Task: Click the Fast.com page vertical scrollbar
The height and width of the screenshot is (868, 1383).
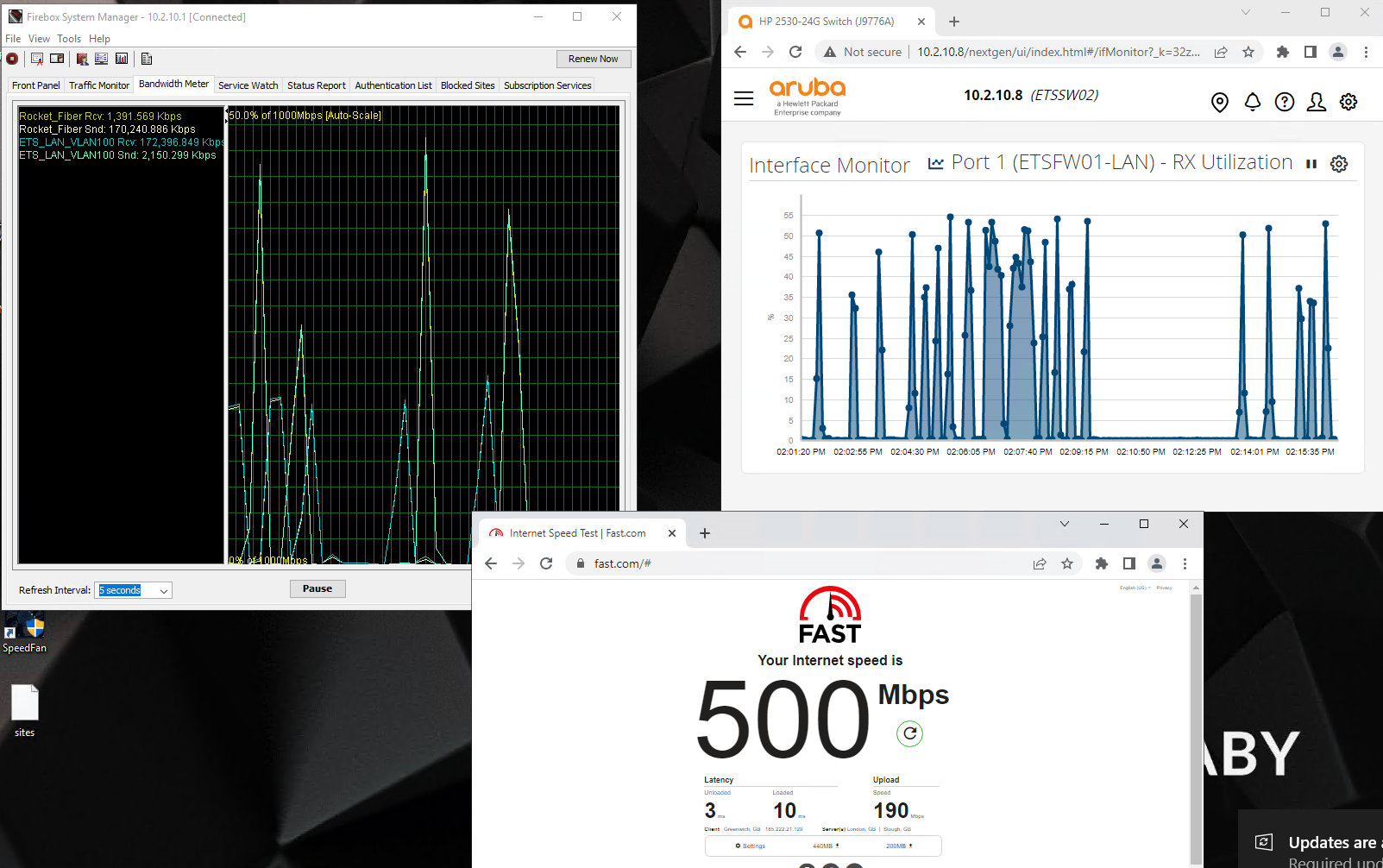Action: pos(1196,723)
